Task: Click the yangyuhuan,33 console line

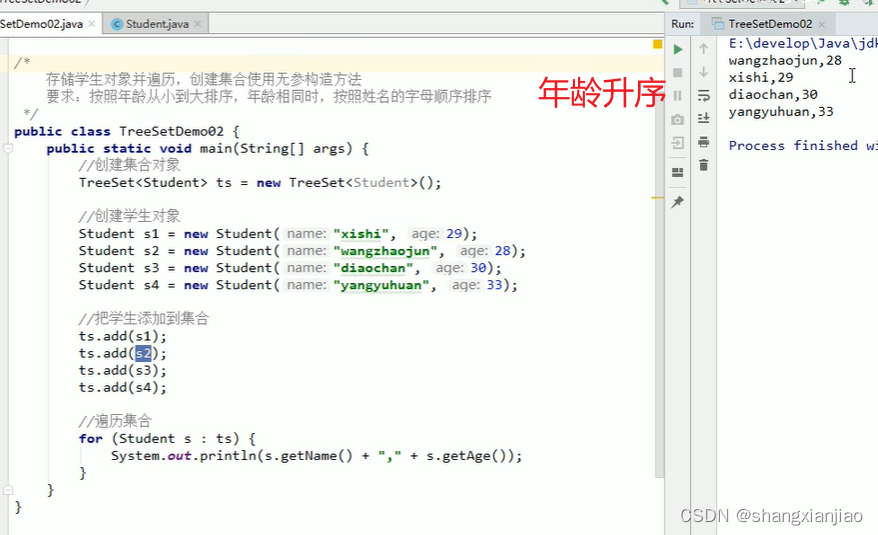Action: [781, 112]
